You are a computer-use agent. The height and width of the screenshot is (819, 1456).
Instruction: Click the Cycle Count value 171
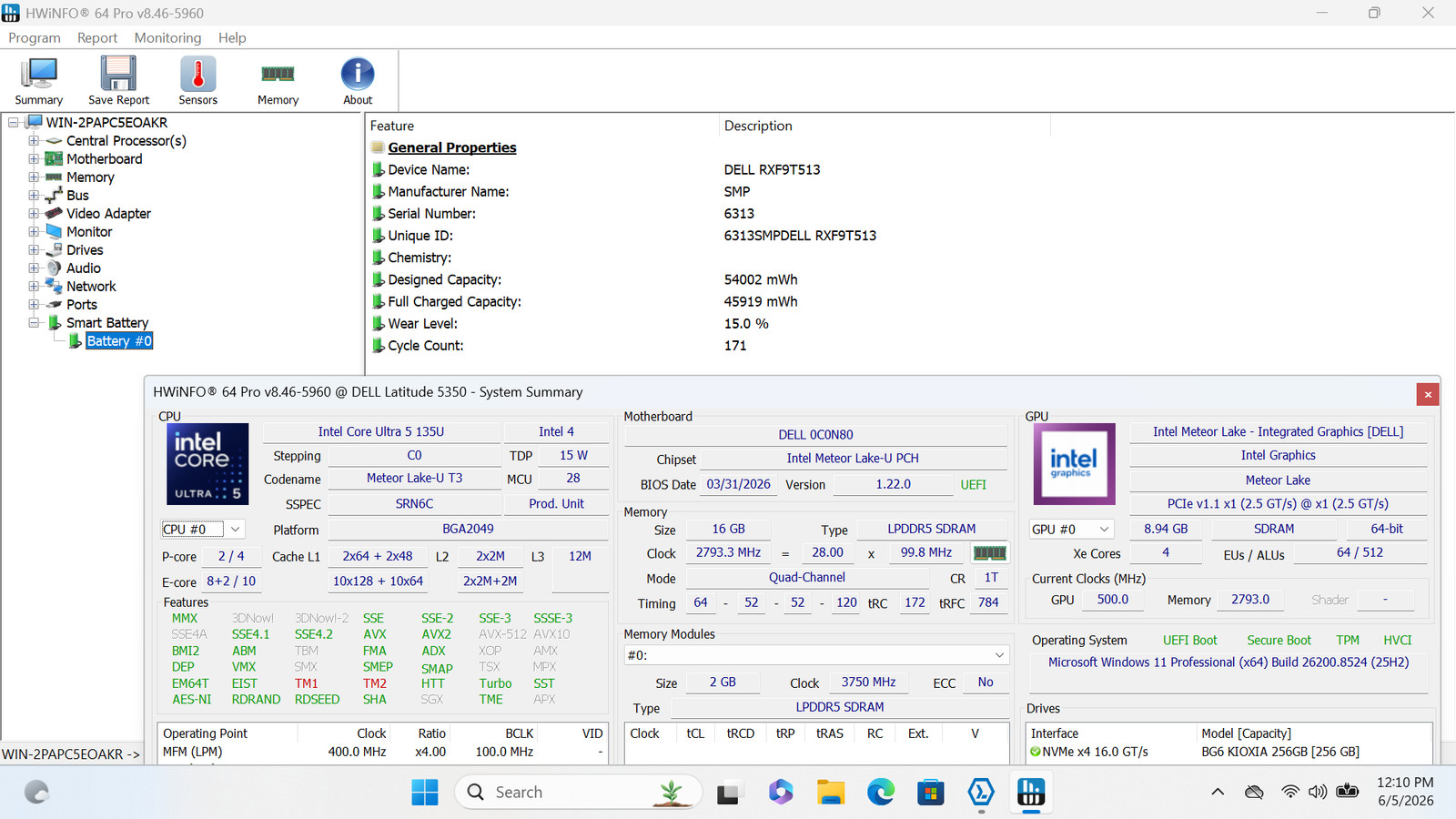[735, 346]
